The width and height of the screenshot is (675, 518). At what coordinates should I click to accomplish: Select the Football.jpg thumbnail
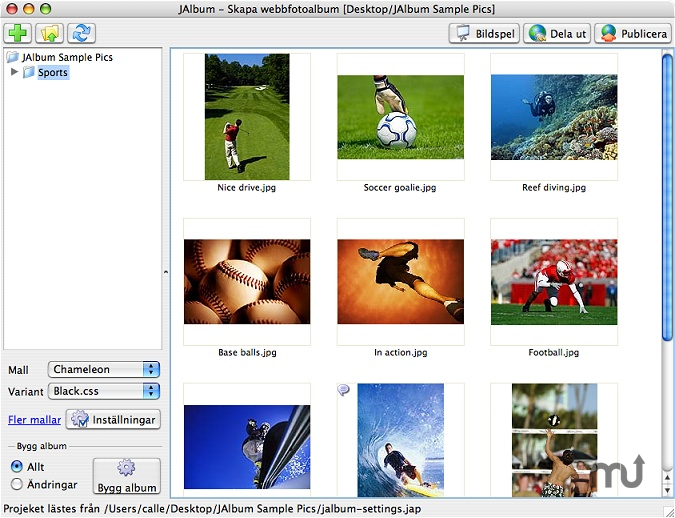tap(554, 282)
